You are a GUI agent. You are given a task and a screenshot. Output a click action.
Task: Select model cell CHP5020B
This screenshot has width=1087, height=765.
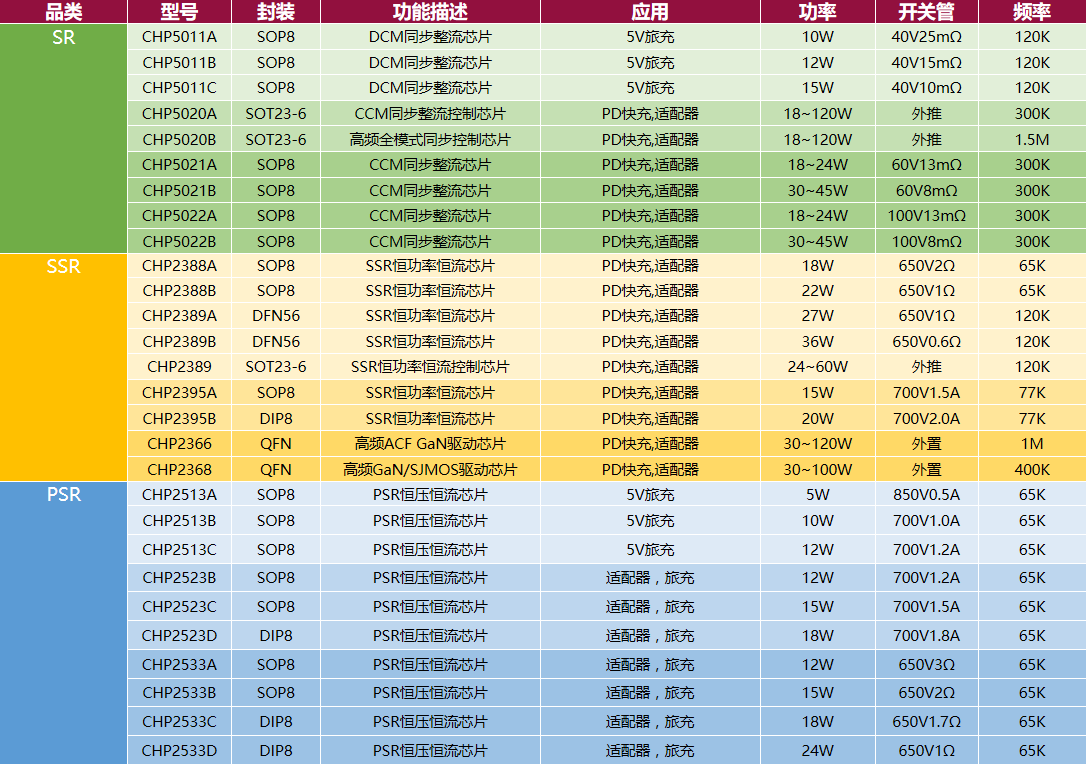pos(180,139)
